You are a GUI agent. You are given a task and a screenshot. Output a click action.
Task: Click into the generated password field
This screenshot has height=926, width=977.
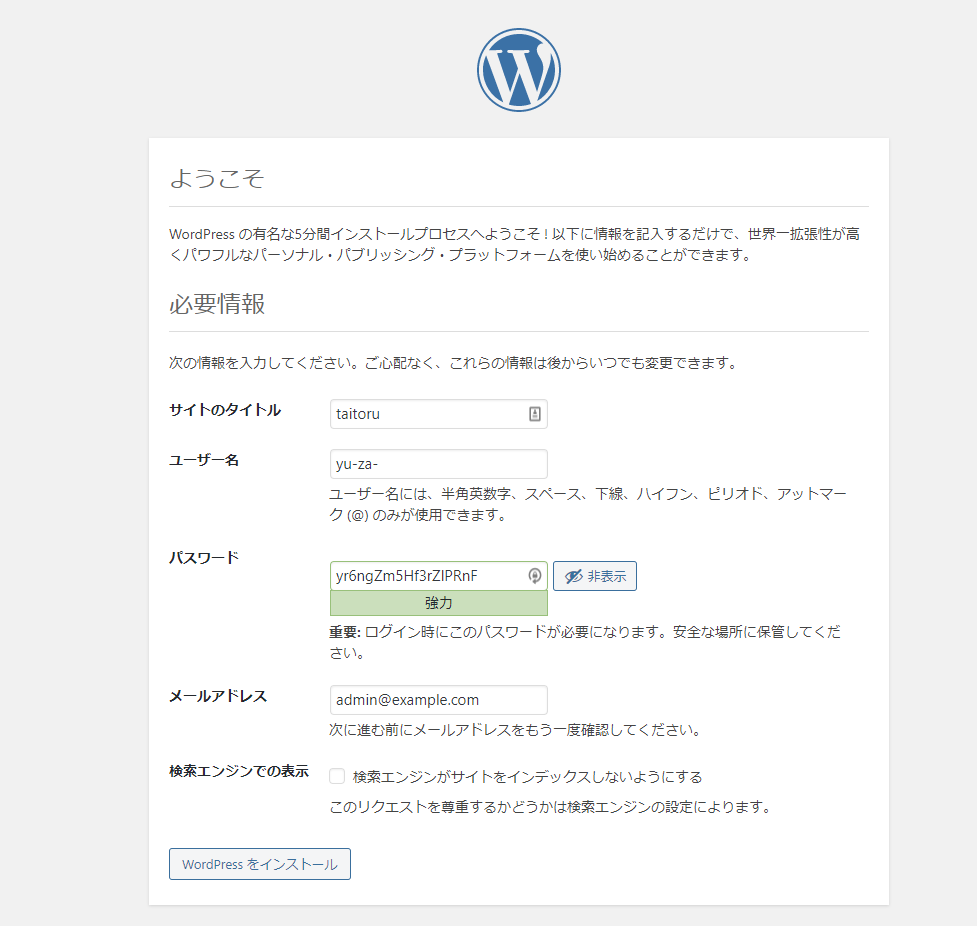click(x=439, y=576)
